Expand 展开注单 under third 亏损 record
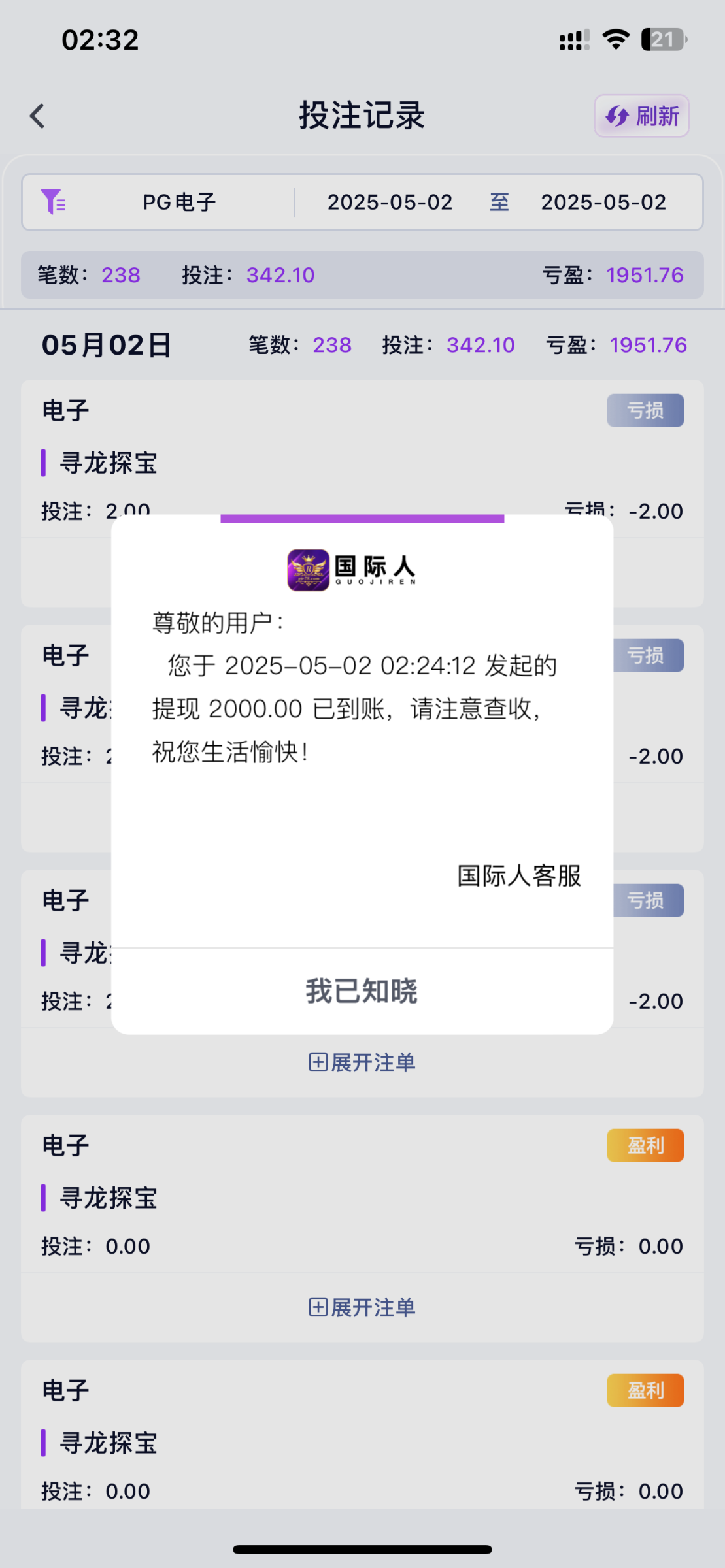Viewport: 725px width, 1568px height. pyautogui.click(x=362, y=1062)
